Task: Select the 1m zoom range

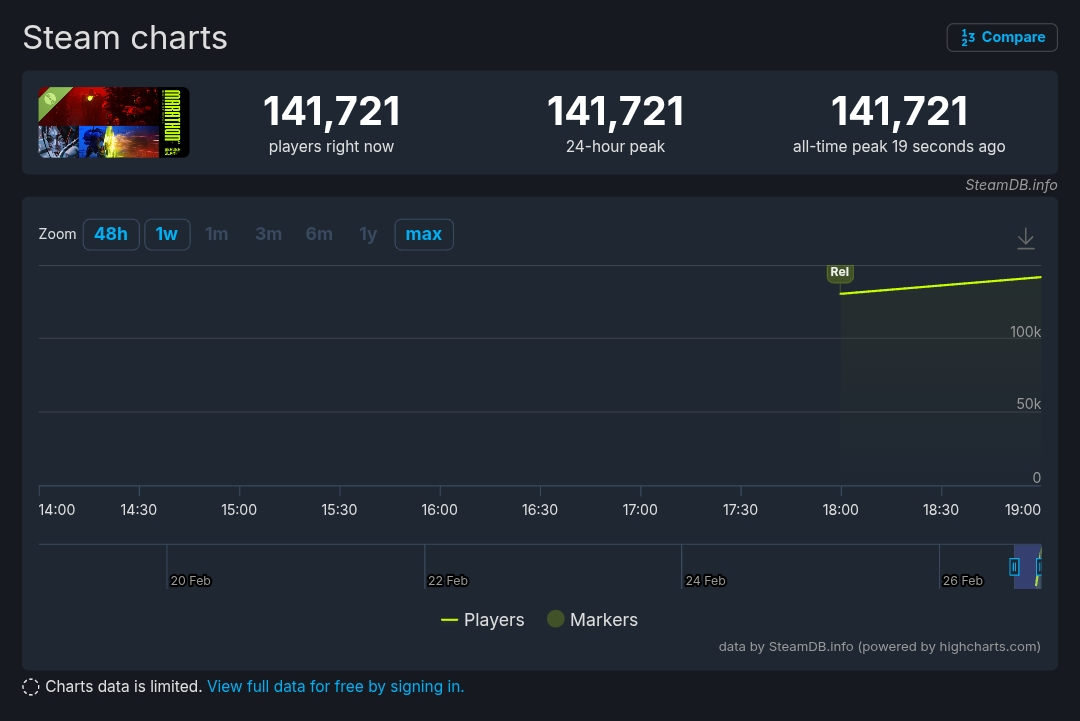Action: [216, 234]
